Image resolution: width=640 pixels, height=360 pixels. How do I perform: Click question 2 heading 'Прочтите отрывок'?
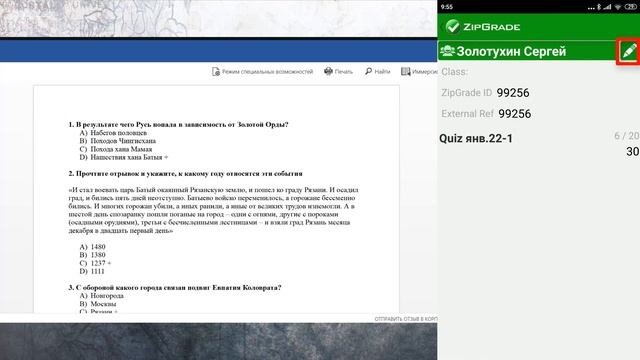[x=185, y=173]
